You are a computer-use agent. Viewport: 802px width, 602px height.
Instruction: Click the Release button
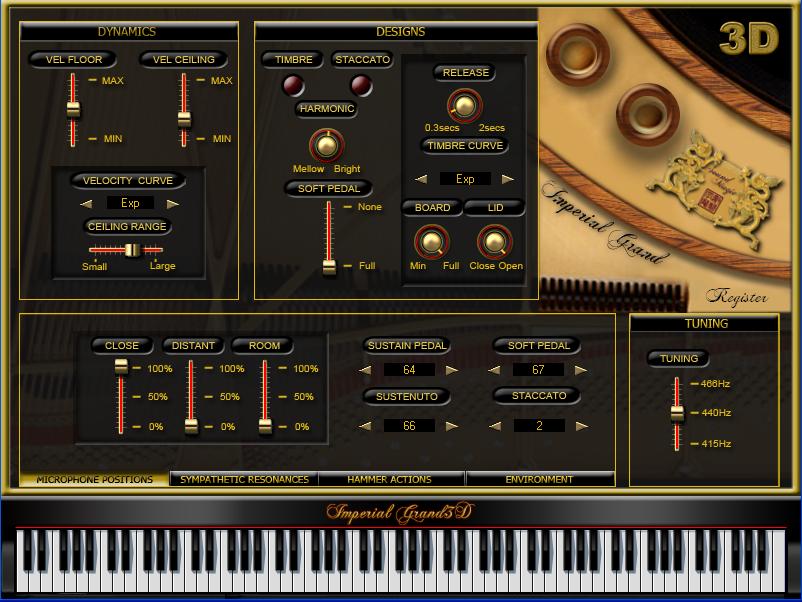click(x=465, y=73)
